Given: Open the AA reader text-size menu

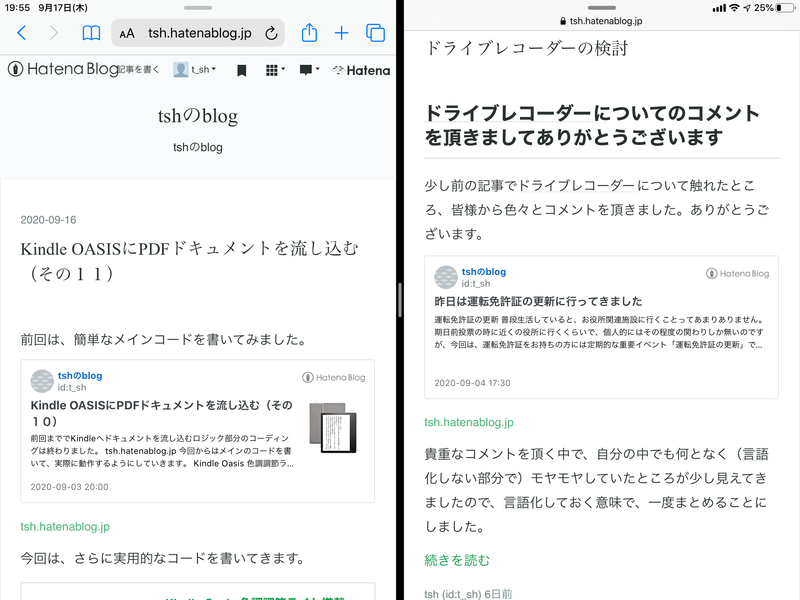Looking at the screenshot, I should (x=127, y=34).
